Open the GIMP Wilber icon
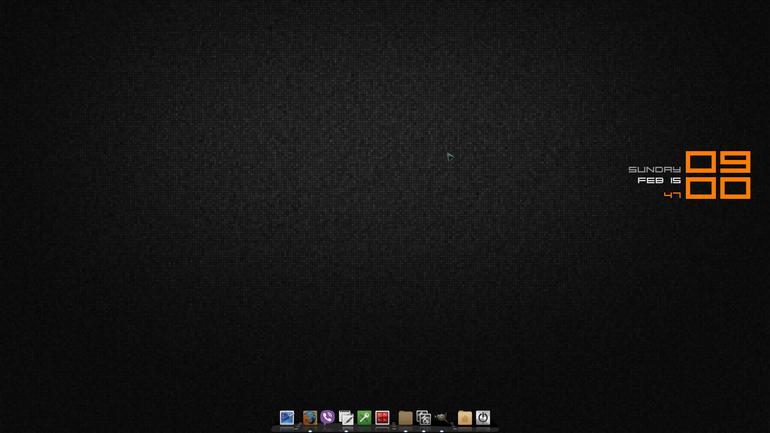The image size is (770, 433). 441,418
